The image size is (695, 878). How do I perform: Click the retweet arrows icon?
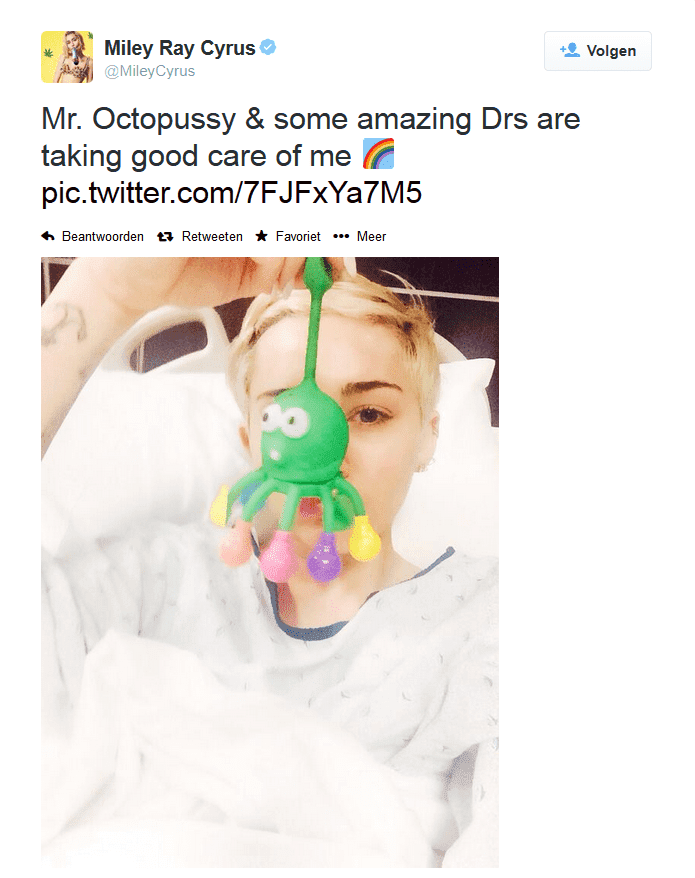165,237
